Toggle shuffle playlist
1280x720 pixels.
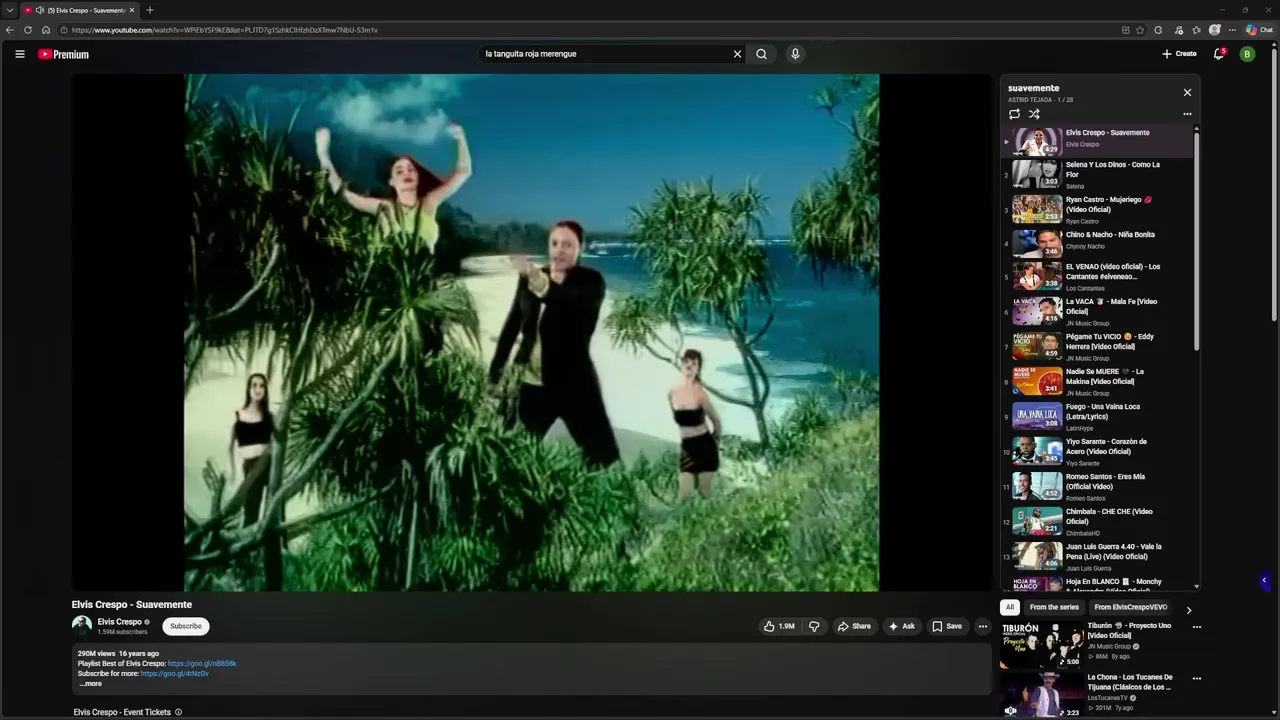(x=1034, y=114)
